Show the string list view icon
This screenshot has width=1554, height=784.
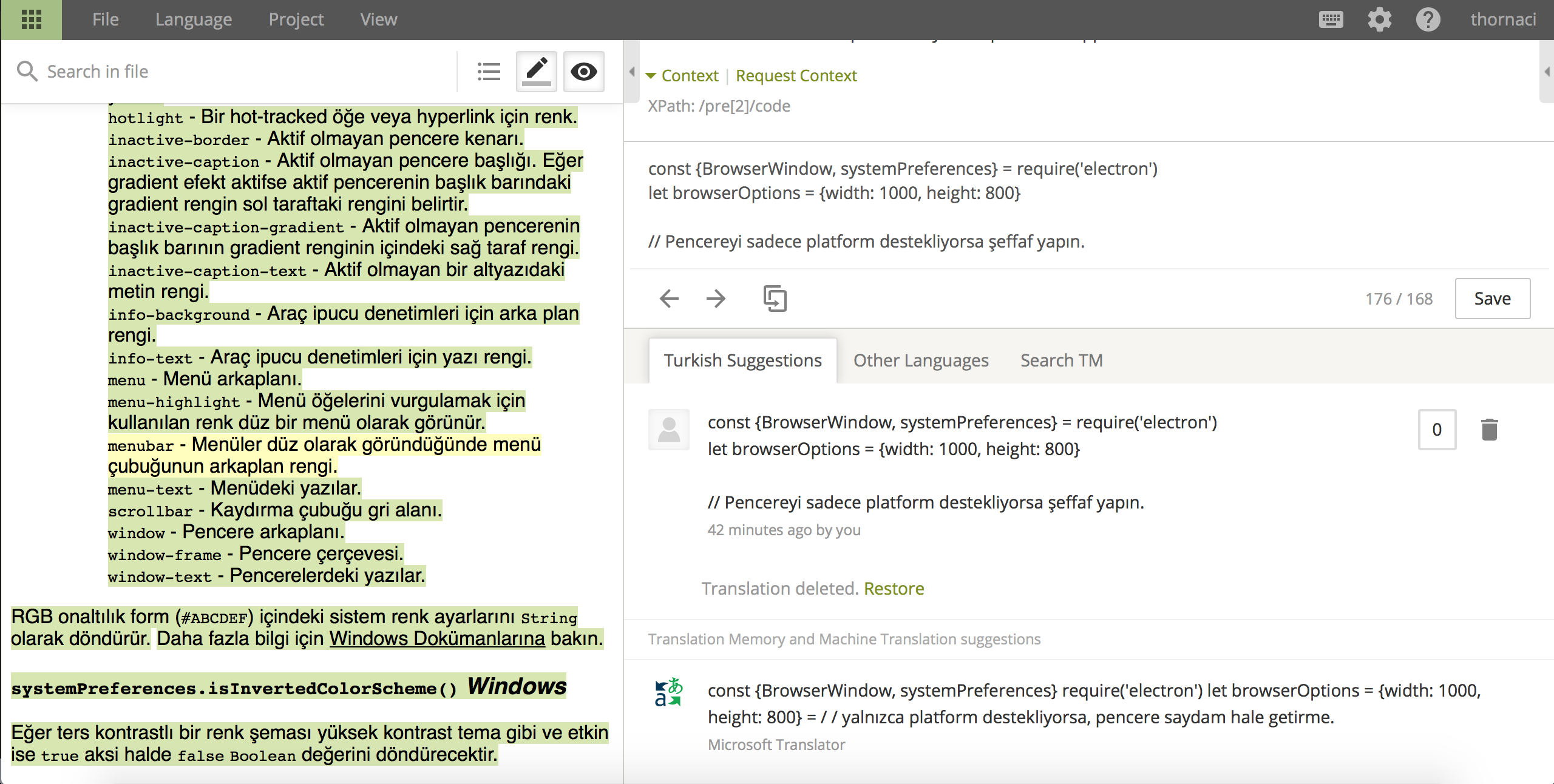tap(489, 72)
